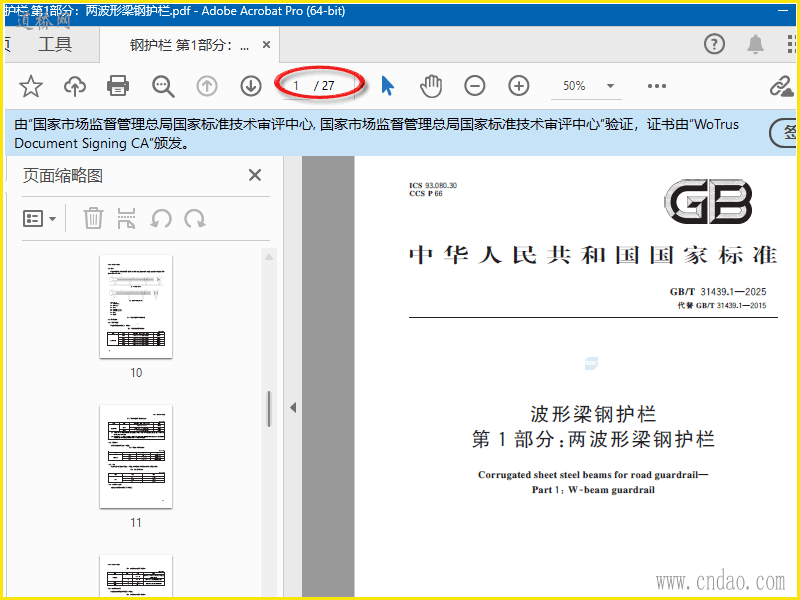Add document to starred with star icon
The width and height of the screenshot is (800, 600).
click(x=31, y=86)
